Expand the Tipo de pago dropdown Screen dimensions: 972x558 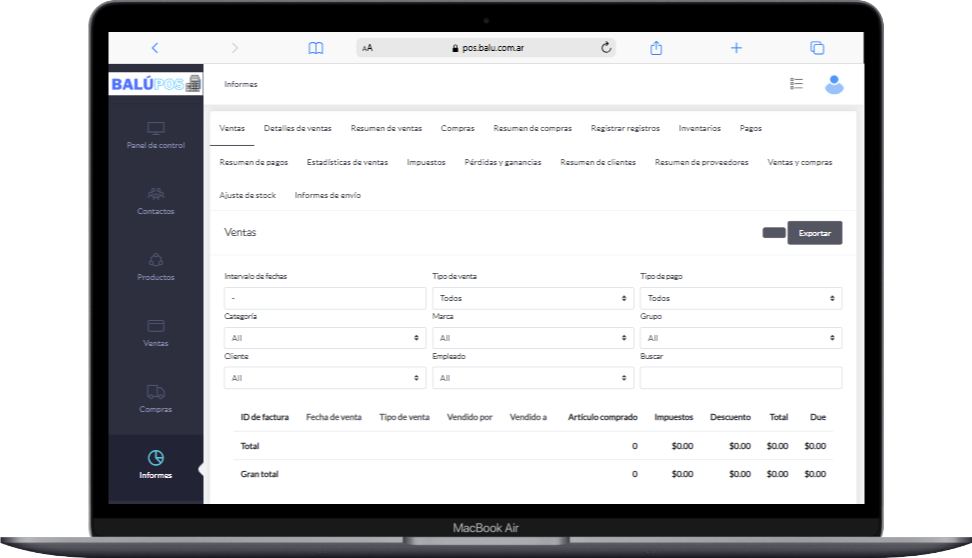pos(740,298)
